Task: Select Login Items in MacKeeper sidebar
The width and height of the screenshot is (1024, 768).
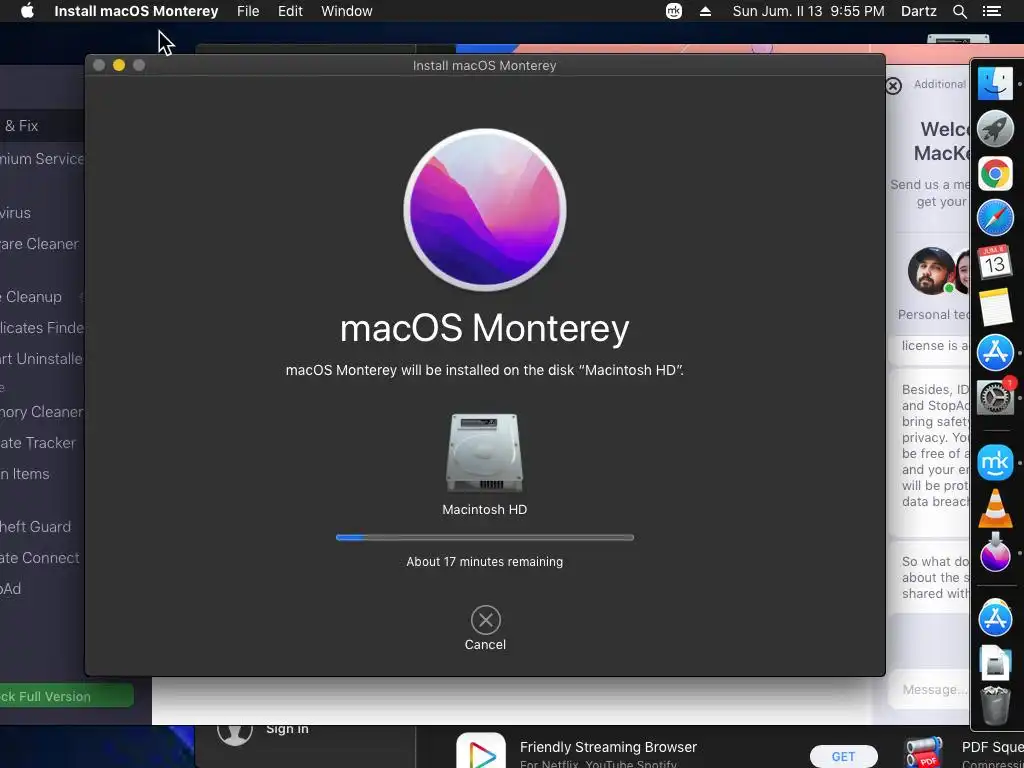Action: click(x=25, y=474)
